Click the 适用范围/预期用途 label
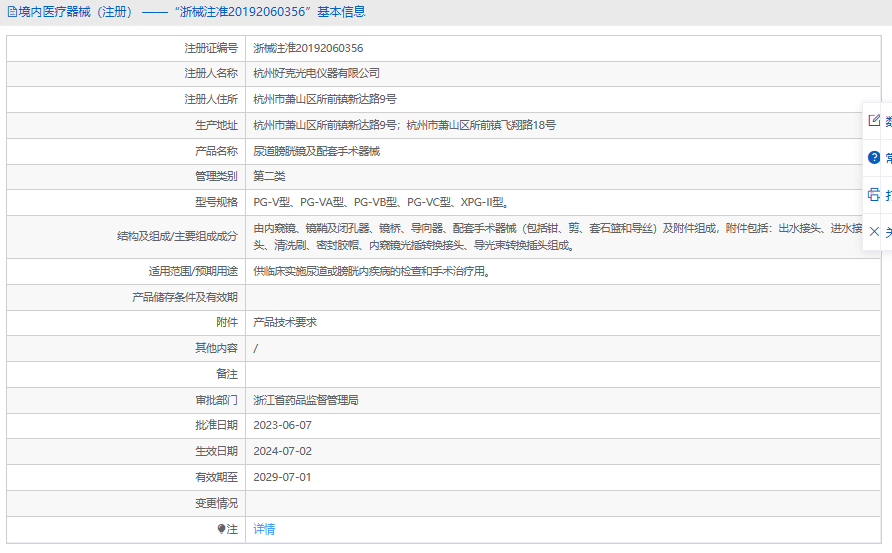Screen dimensions: 892x553 (193, 271)
